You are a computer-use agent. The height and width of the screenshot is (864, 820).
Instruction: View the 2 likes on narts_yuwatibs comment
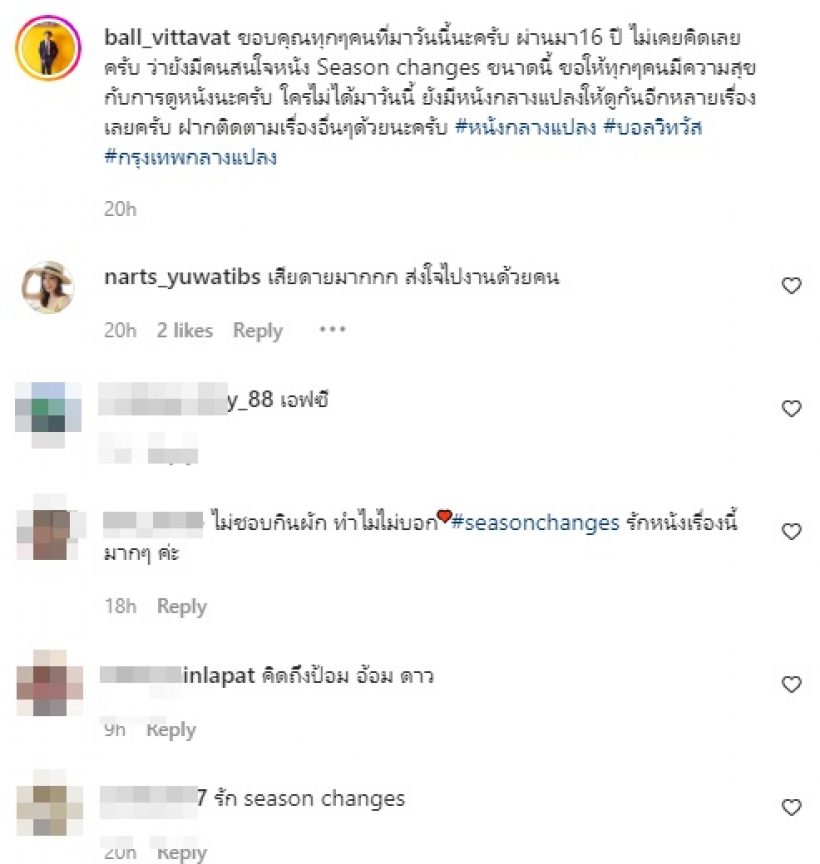click(x=185, y=330)
